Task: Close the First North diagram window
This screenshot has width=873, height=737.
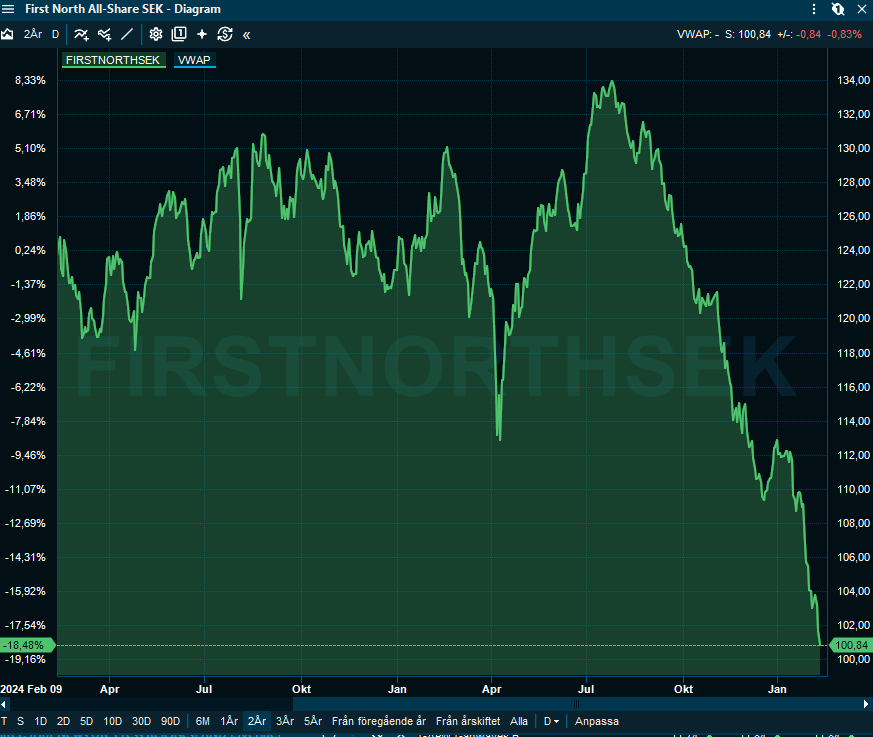Action: tap(861, 9)
